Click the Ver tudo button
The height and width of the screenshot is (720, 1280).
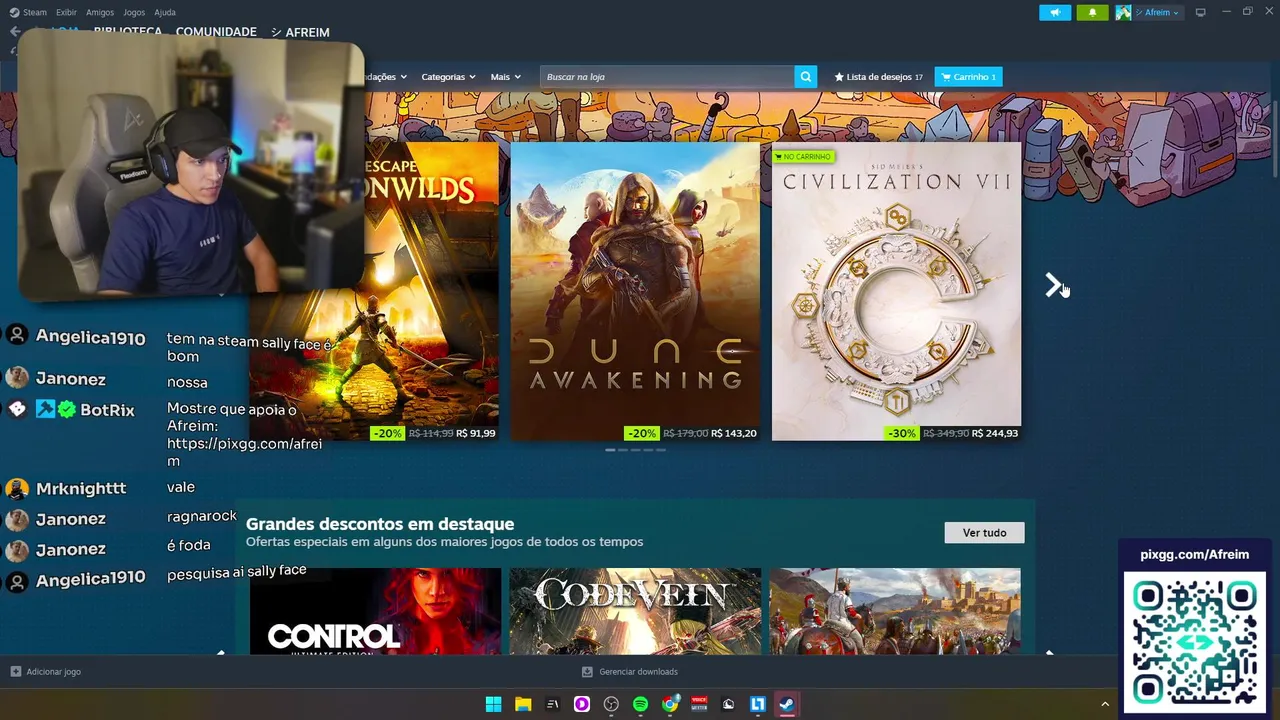(984, 533)
